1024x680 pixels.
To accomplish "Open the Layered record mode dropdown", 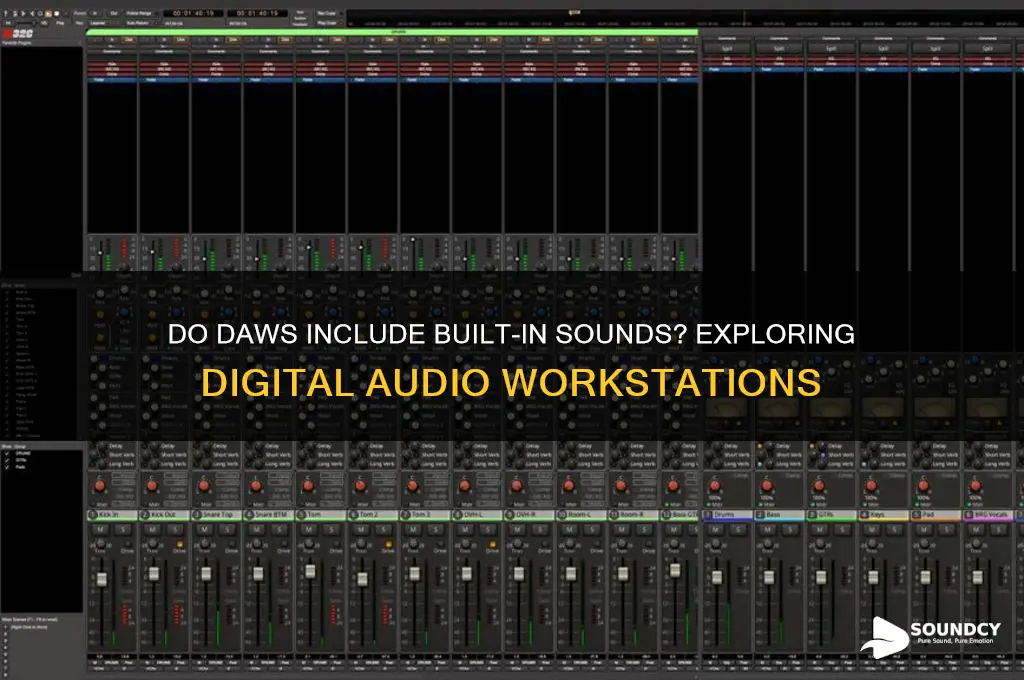I will coord(103,23).
